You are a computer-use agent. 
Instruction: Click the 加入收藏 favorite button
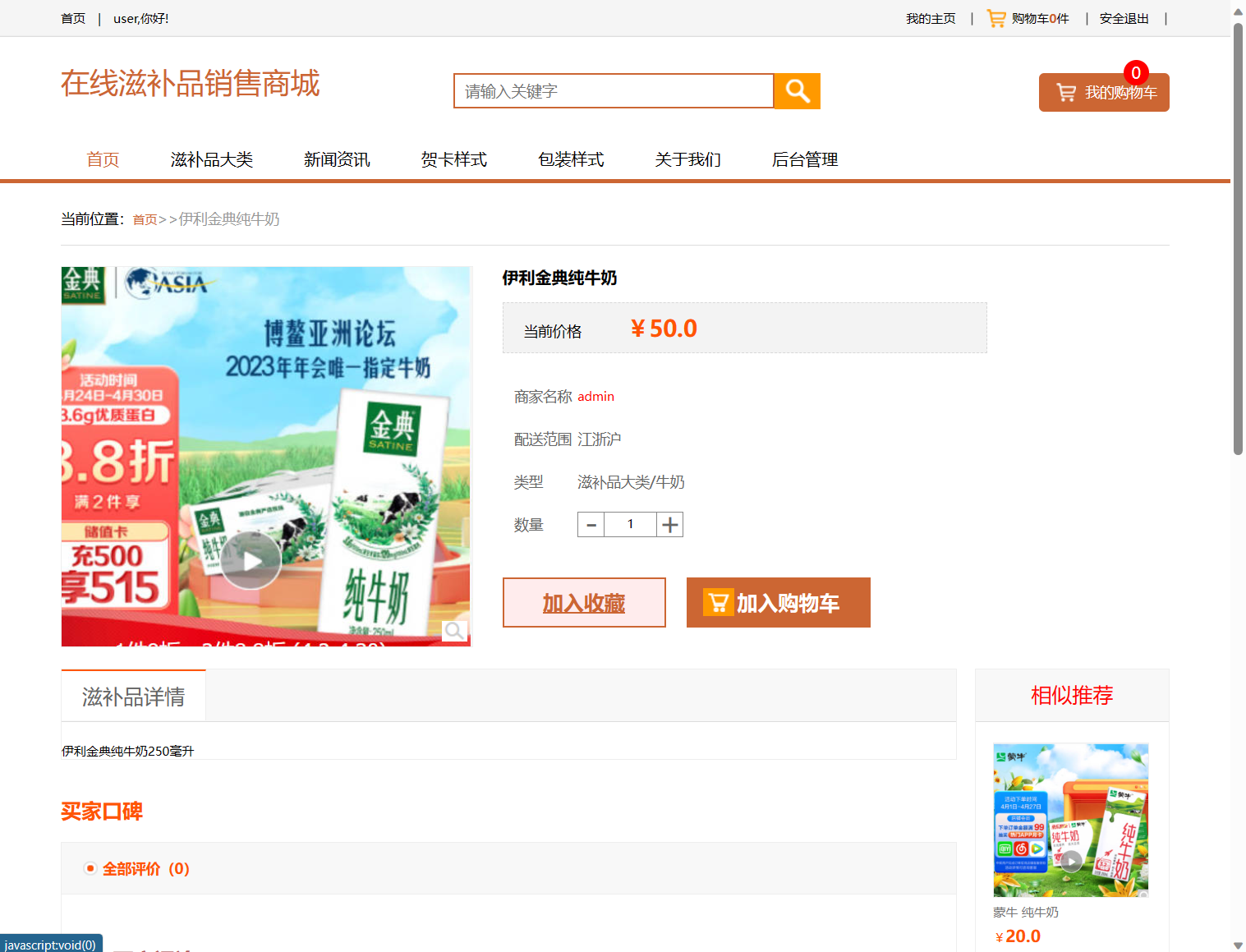(583, 602)
